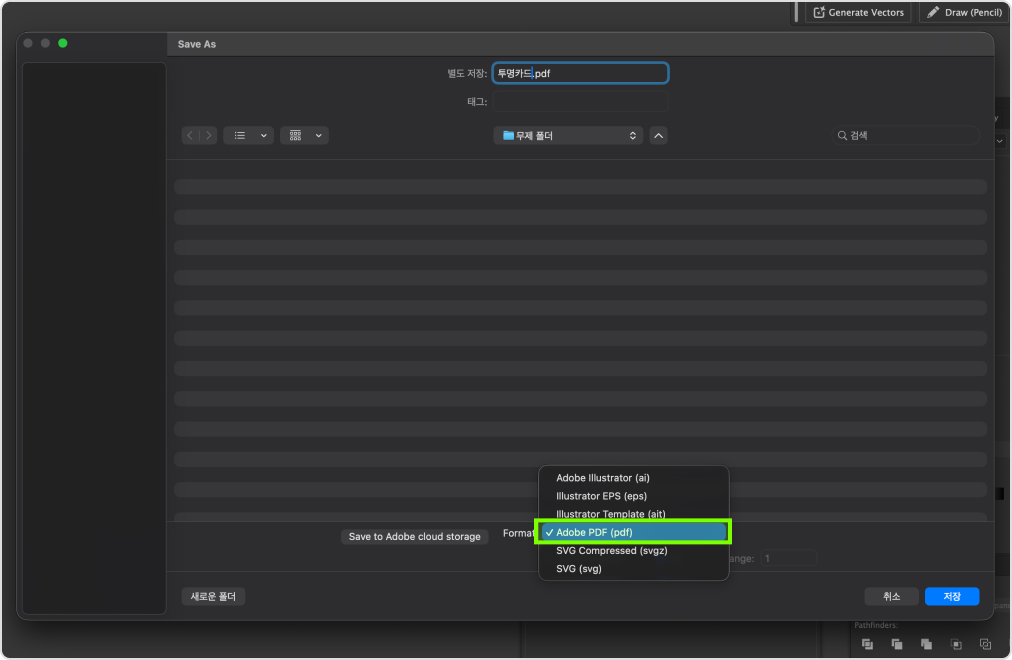Click the back navigation arrow
The height and width of the screenshot is (660, 1012).
click(x=191, y=135)
